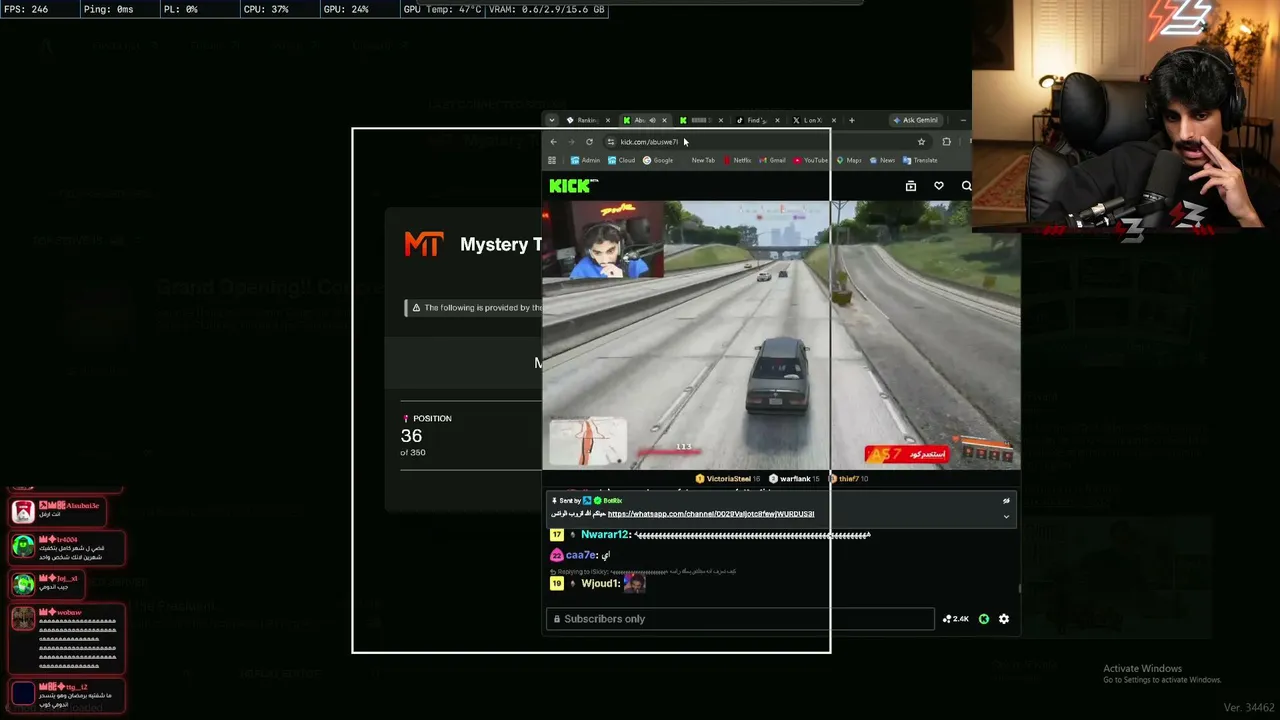Open the site info icon in address bar
This screenshot has width=1280, height=720.
pos(610,142)
